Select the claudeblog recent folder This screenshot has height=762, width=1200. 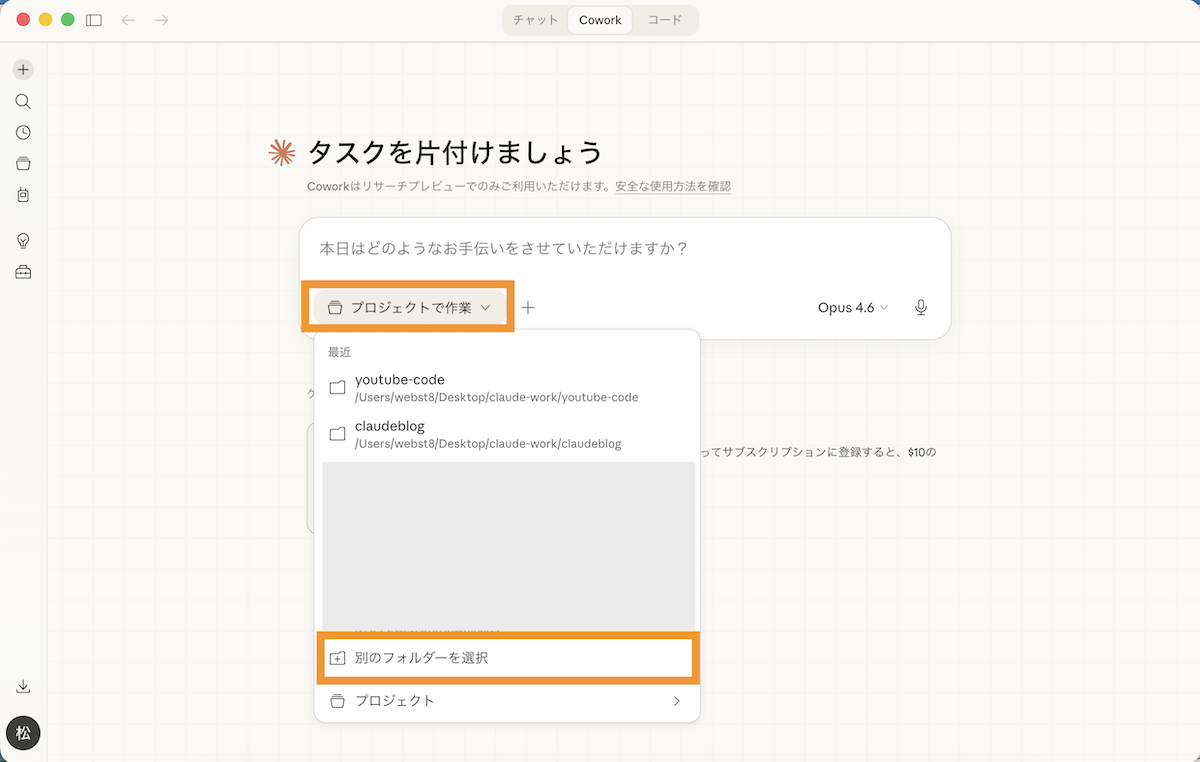click(x=489, y=434)
